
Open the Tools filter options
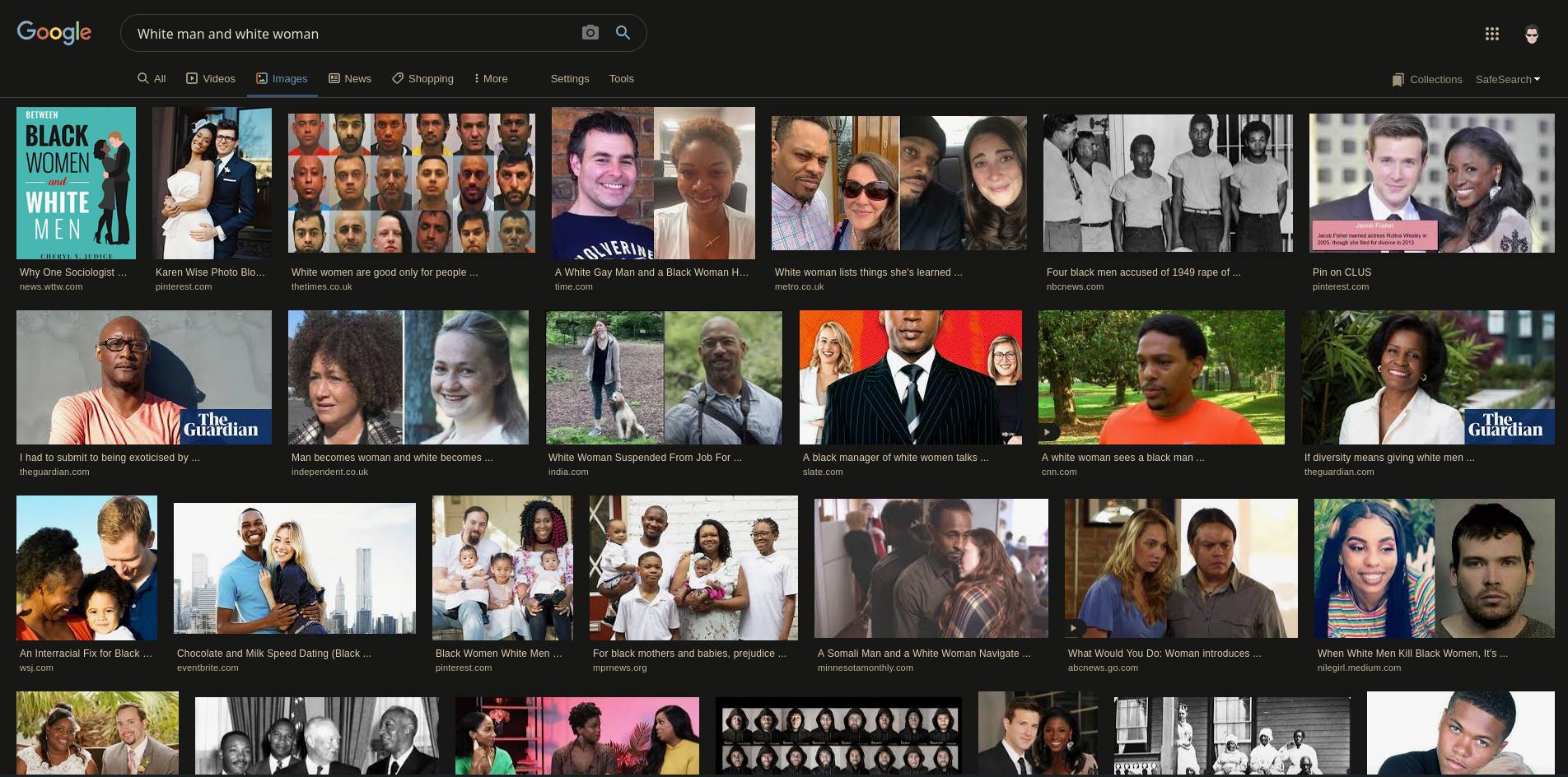pyautogui.click(x=621, y=79)
